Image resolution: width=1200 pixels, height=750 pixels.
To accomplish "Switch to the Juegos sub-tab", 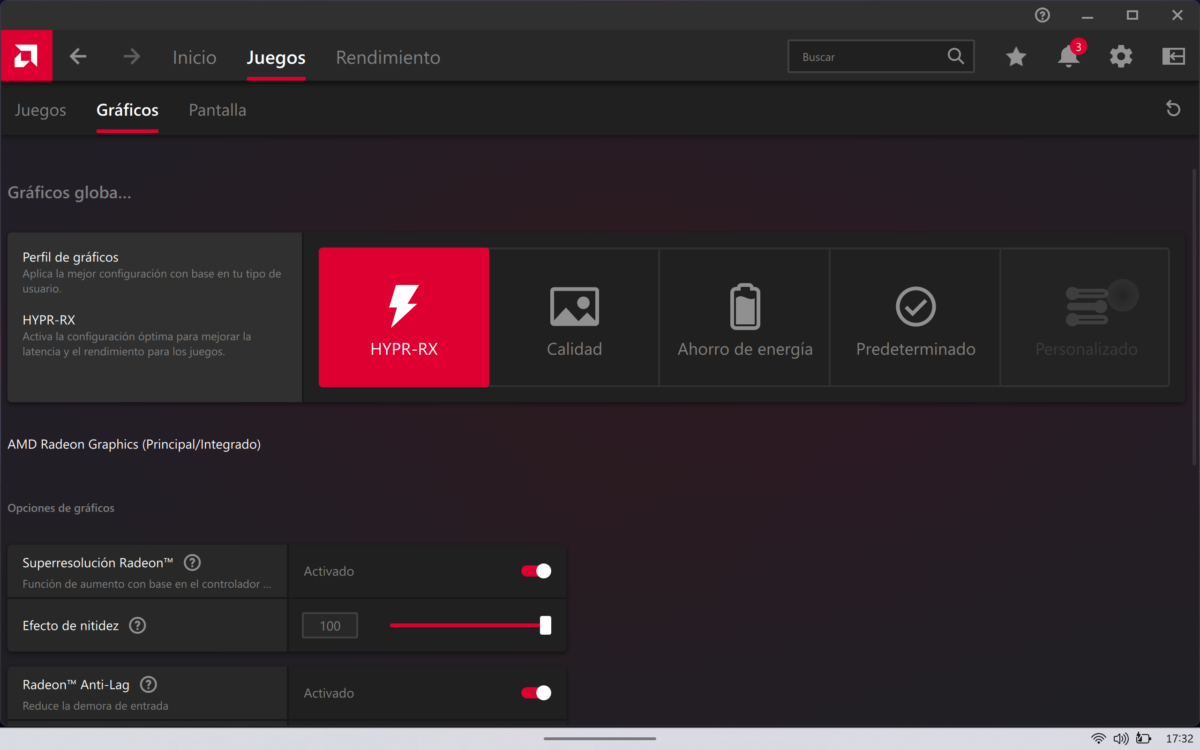I will (x=40, y=110).
